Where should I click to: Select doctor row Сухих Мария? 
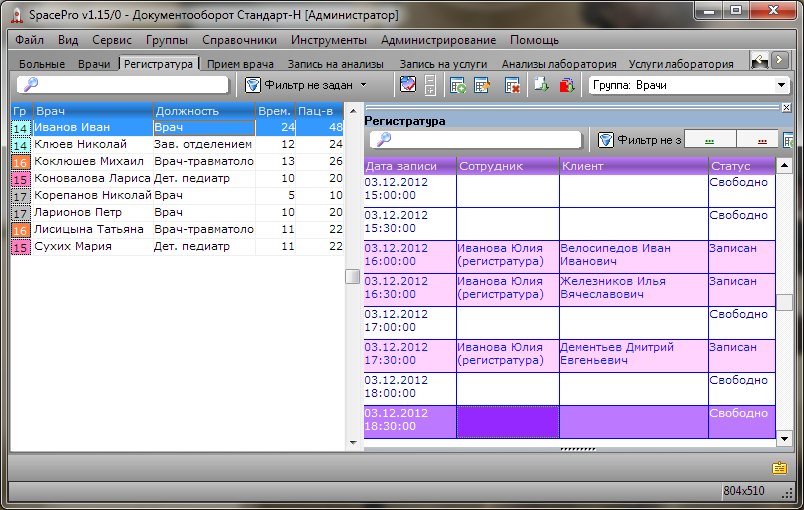coord(177,246)
